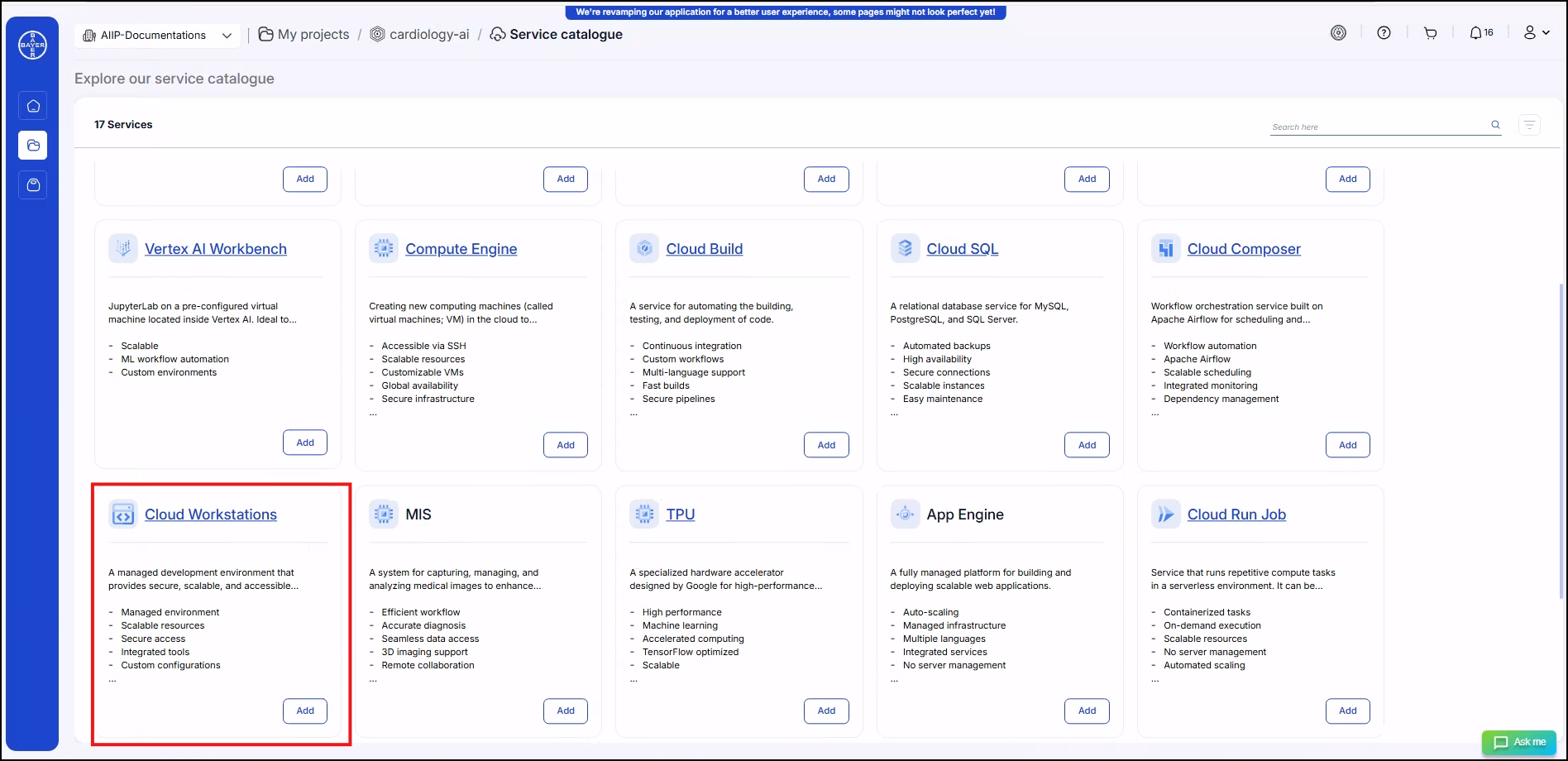The image size is (1568, 761).
Task: Add Cloud SQL service
Action: [1087, 445]
